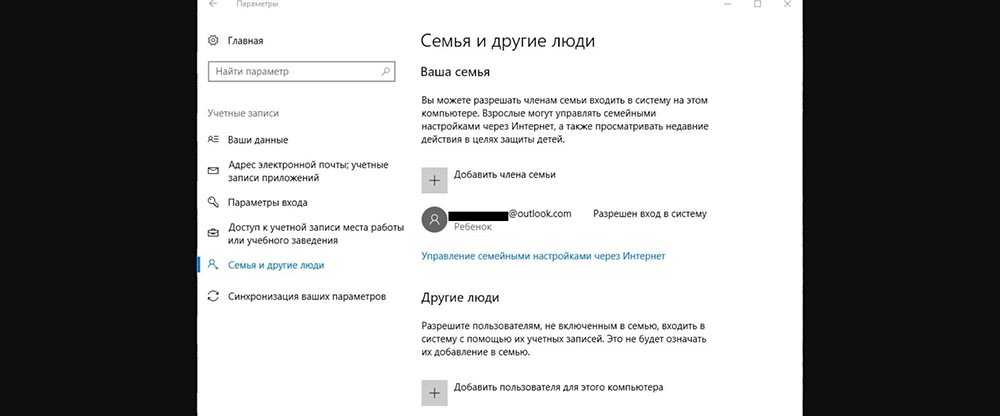
Task: Click the envelope icon for email accounts
Action: 213,171
